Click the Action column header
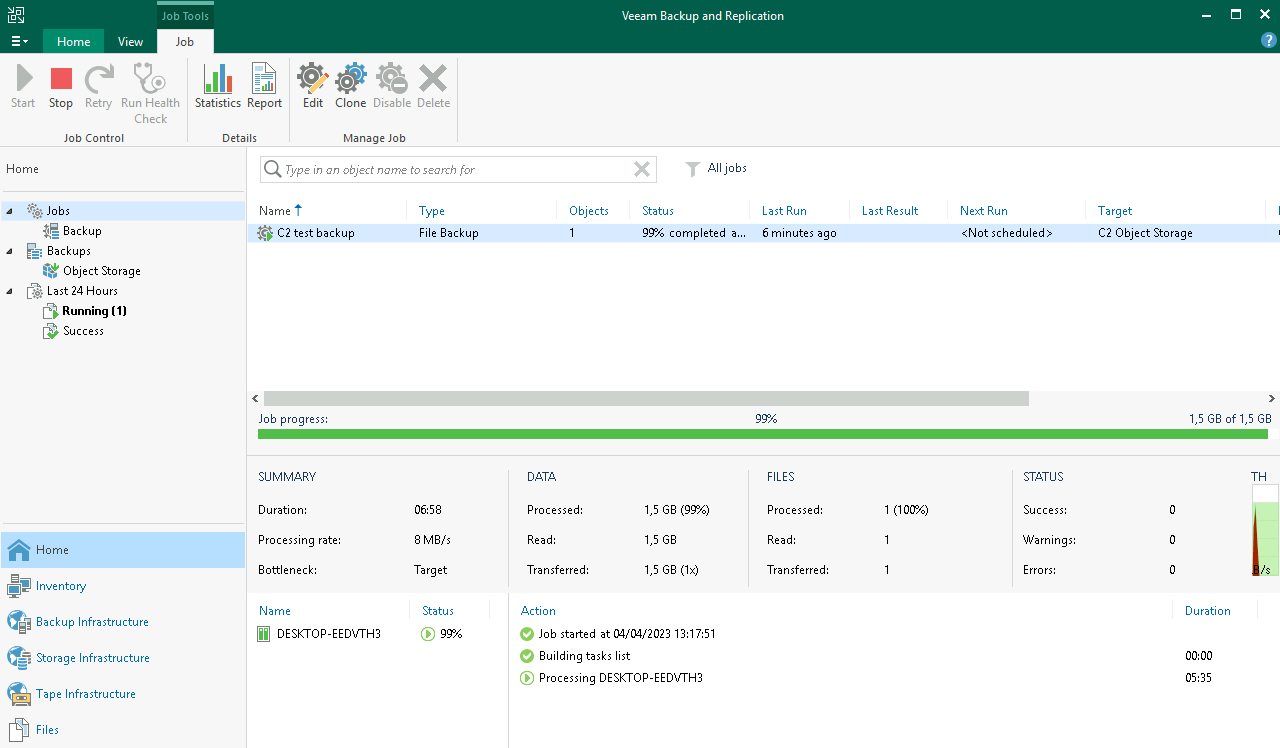1280x748 pixels. click(x=538, y=611)
